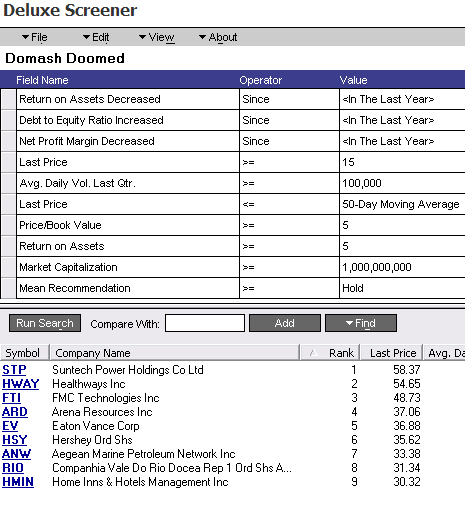Open the View menu

[157, 37]
